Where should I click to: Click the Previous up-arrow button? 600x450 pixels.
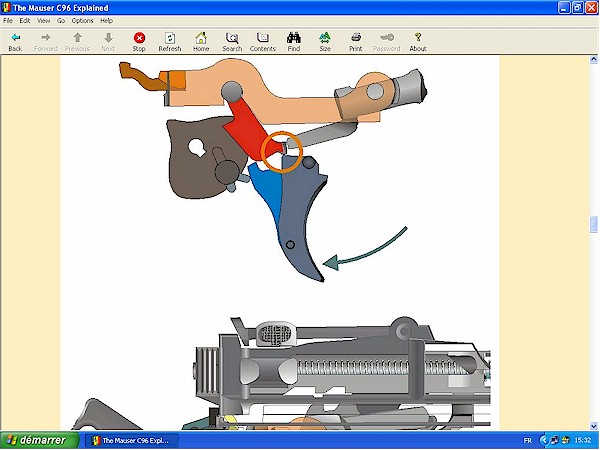pyautogui.click(x=77, y=42)
